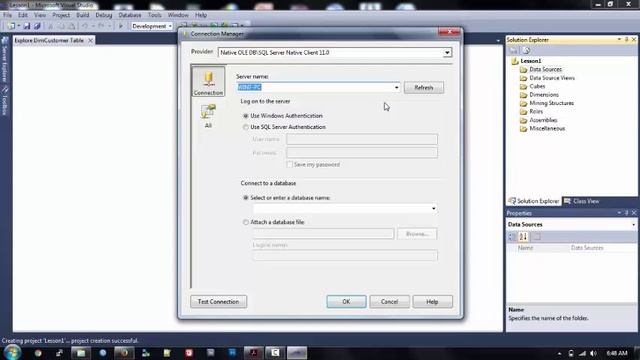Open the Properties object dropdown (Data Sources)
The image size is (640, 360).
633,224
